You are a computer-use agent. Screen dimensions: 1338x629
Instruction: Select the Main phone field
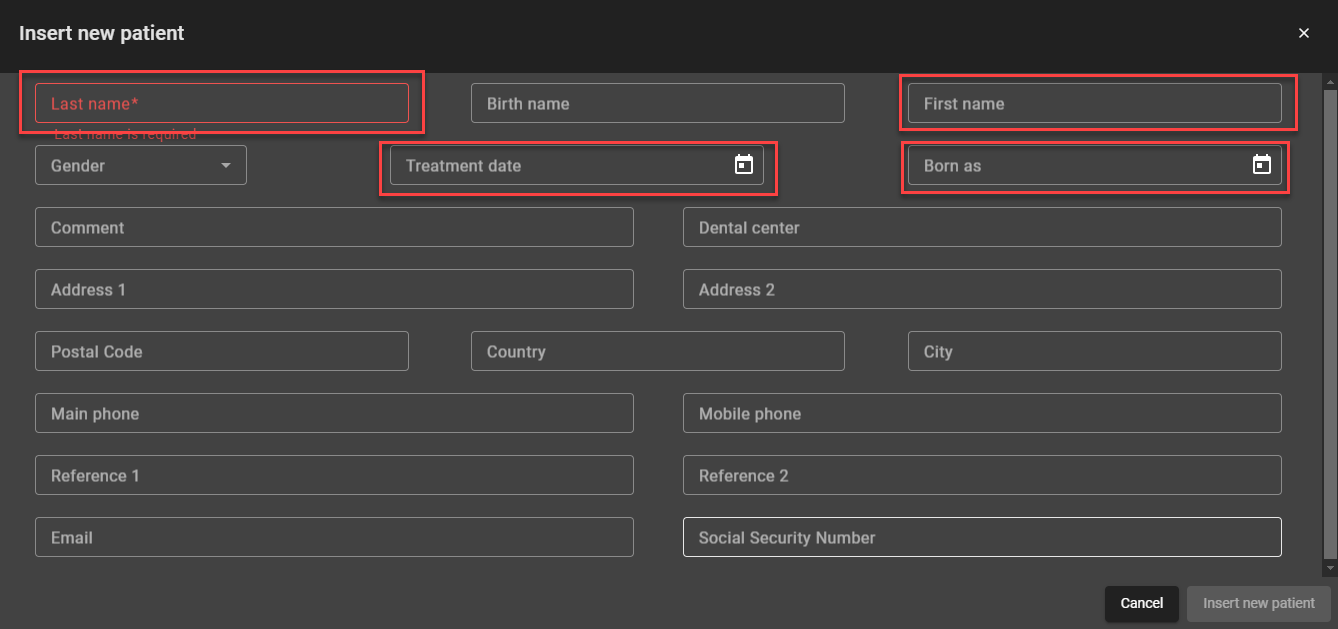pos(334,413)
